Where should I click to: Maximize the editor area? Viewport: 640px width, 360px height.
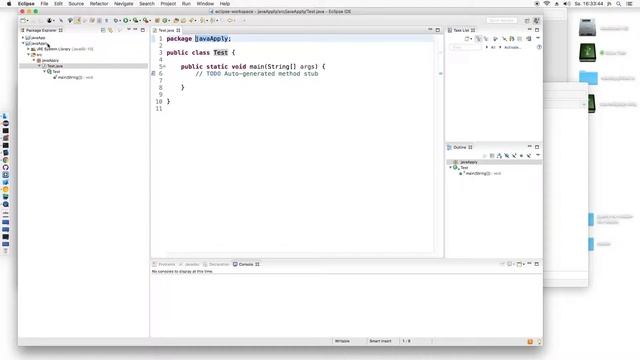click(438, 30)
